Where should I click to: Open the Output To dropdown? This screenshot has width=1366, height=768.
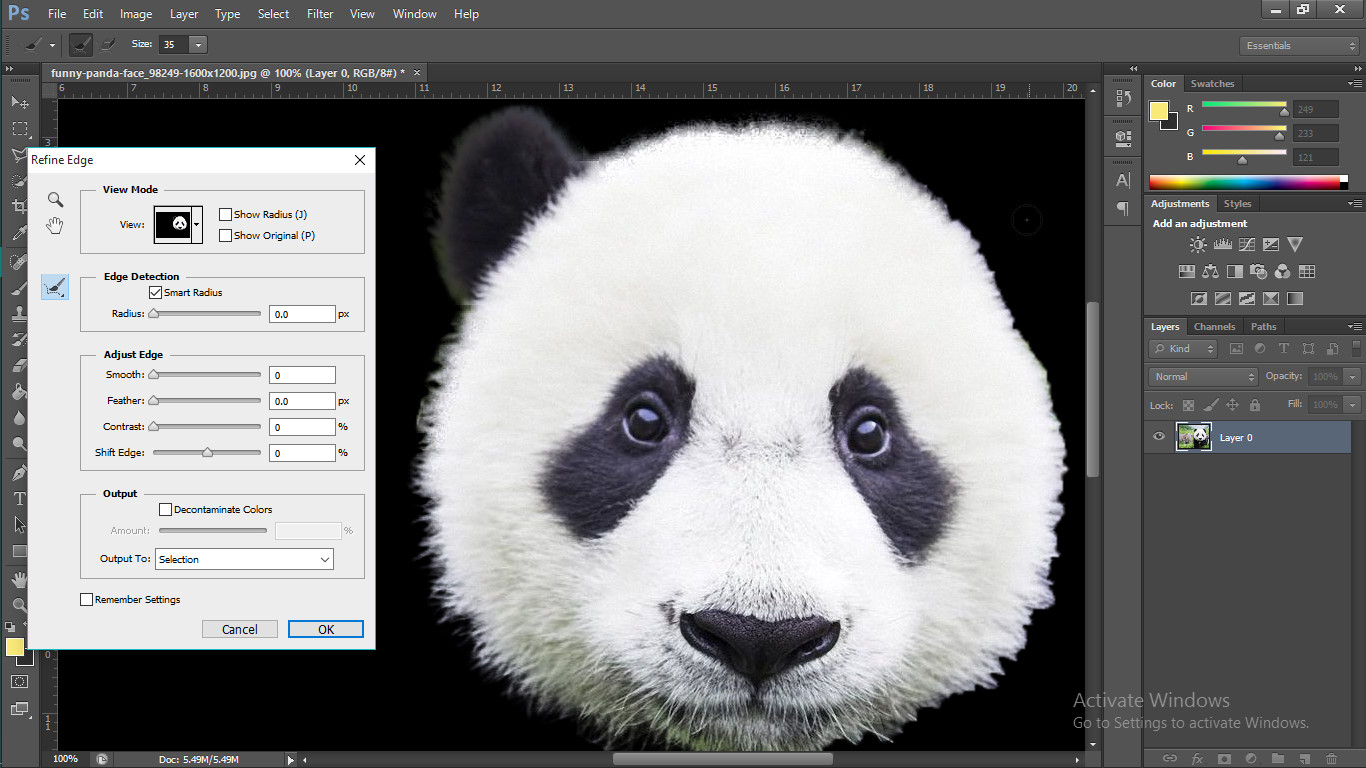click(244, 560)
